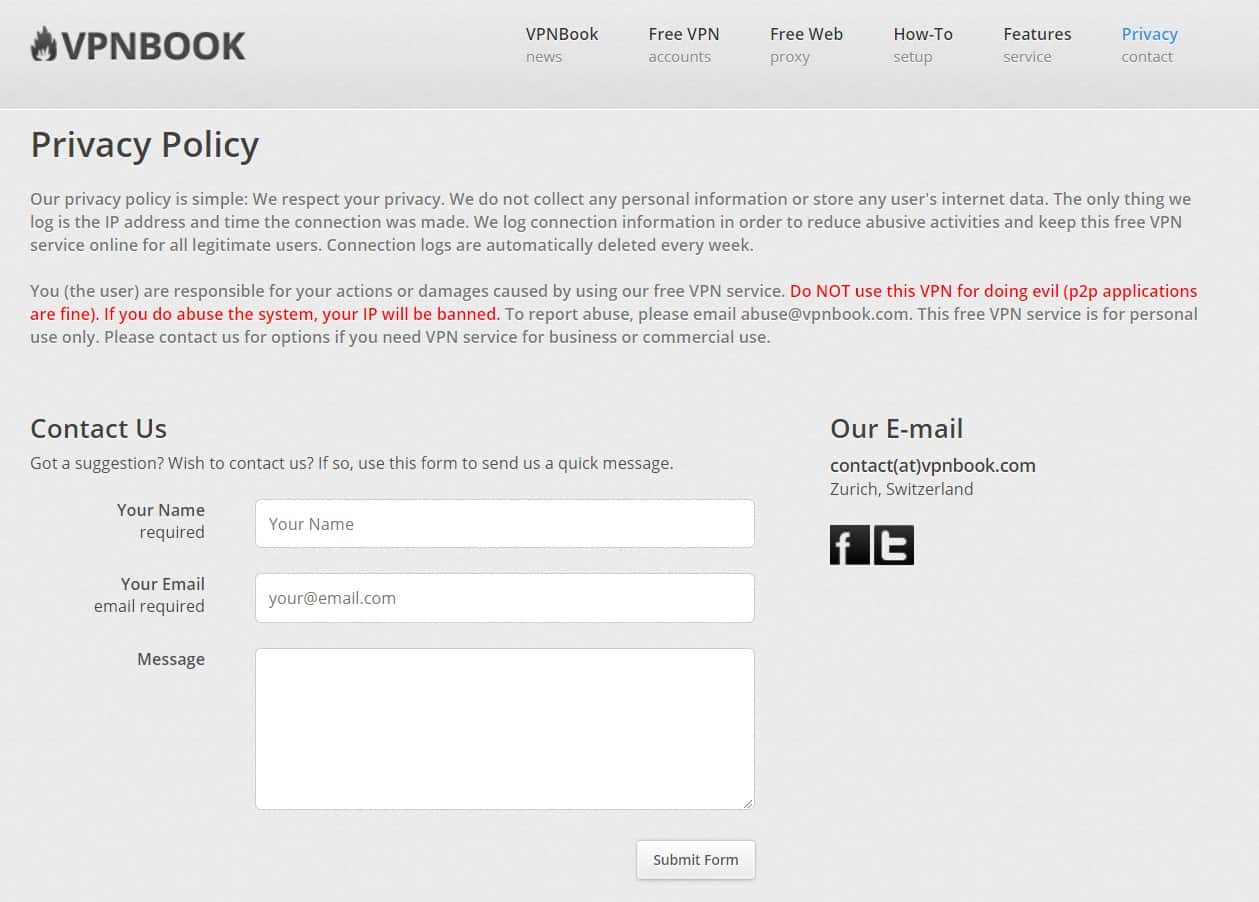This screenshot has height=902, width=1259.
Task: Click the VPNBOOK flame logo
Action: pyautogui.click(x=138, y=45)
